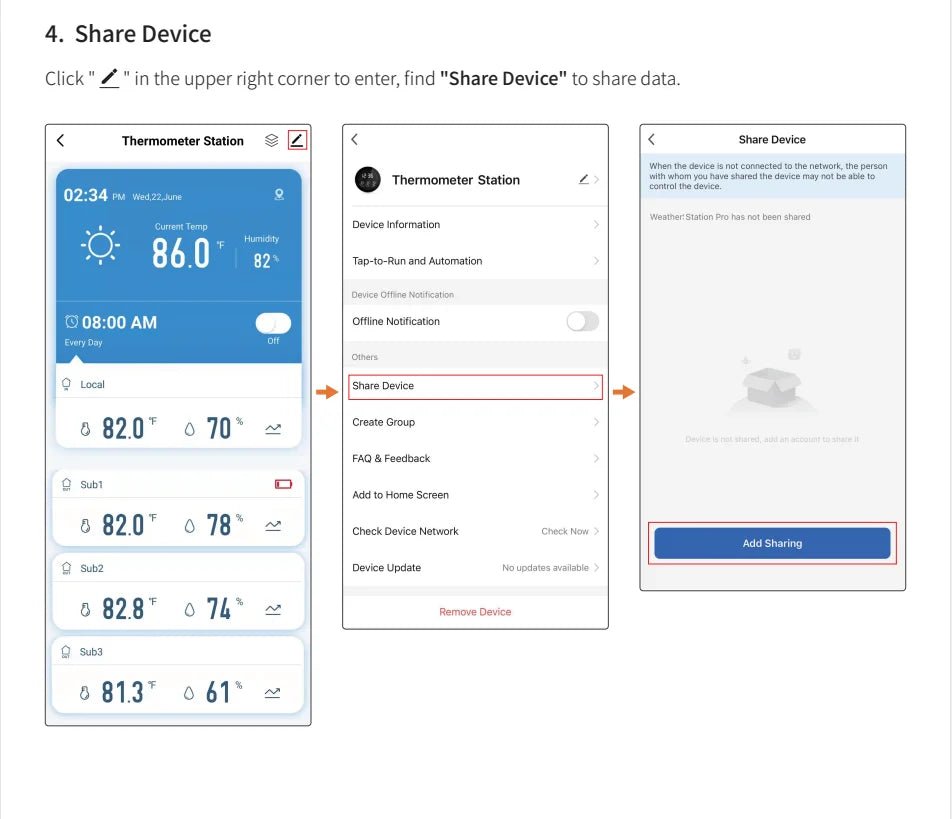Image resolution: width=952 pixels, height=819 pixels.
Task: Expand the Device Information row
Action: pyautogui.click(x=475, y=225)
